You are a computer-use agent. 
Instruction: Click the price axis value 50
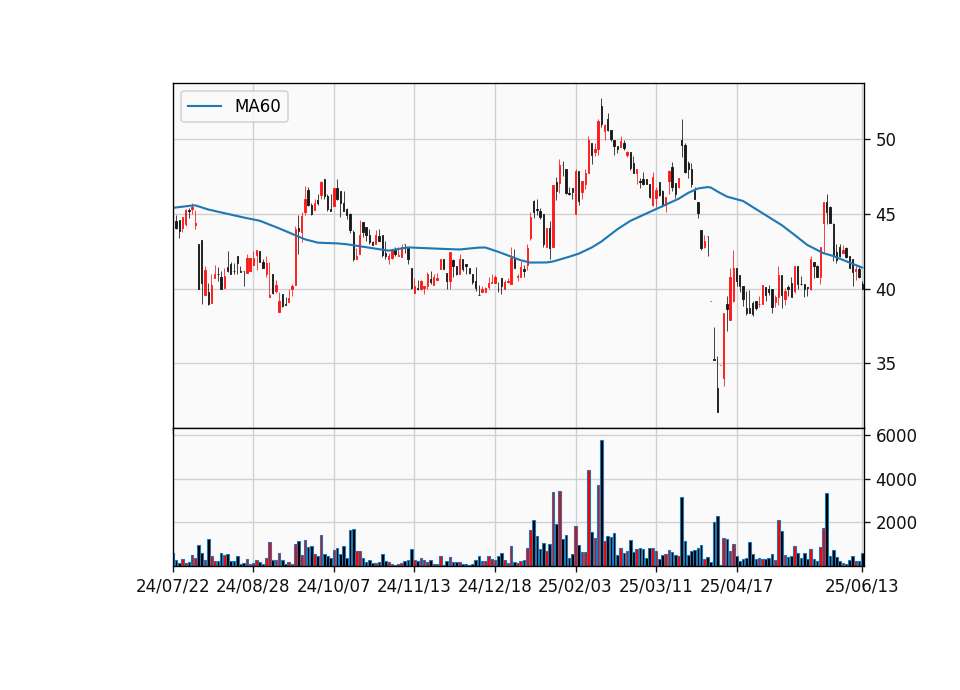pos(885,140)
